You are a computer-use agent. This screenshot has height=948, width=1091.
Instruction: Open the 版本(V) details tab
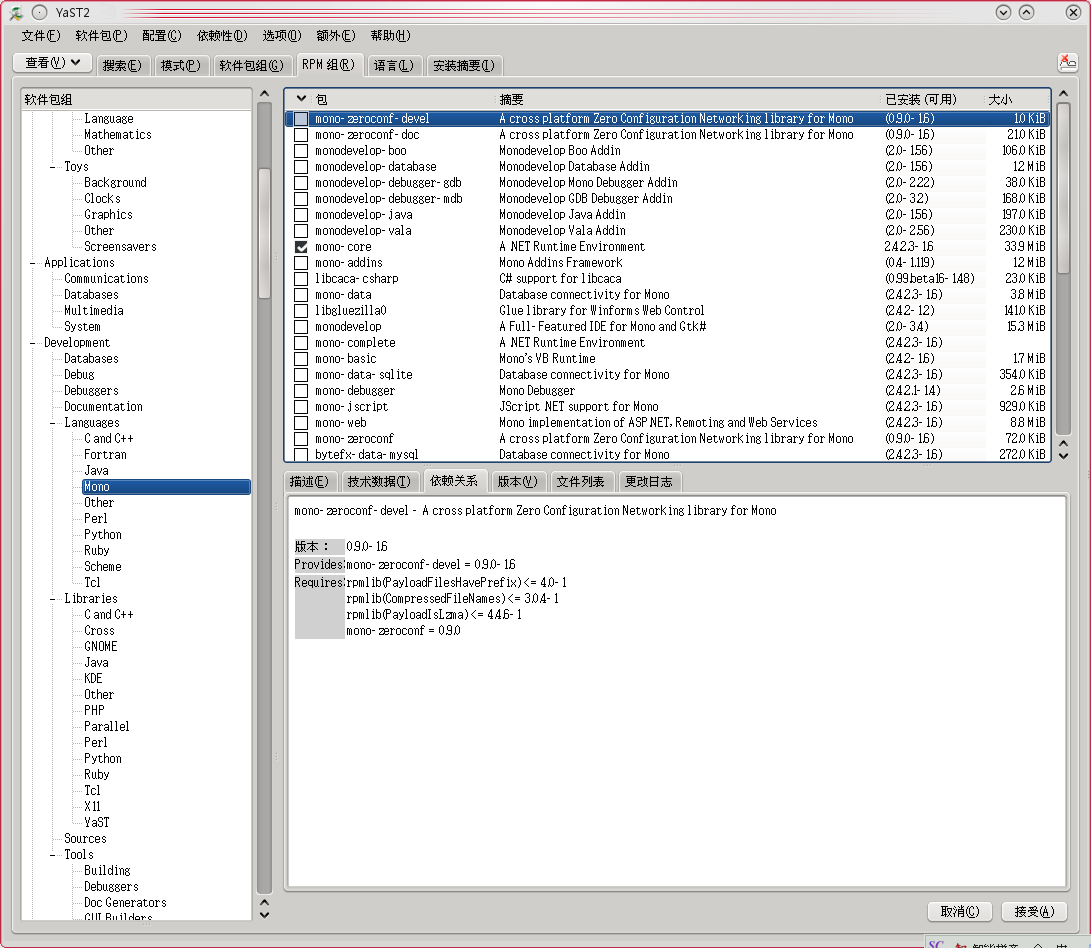[518, 482]
